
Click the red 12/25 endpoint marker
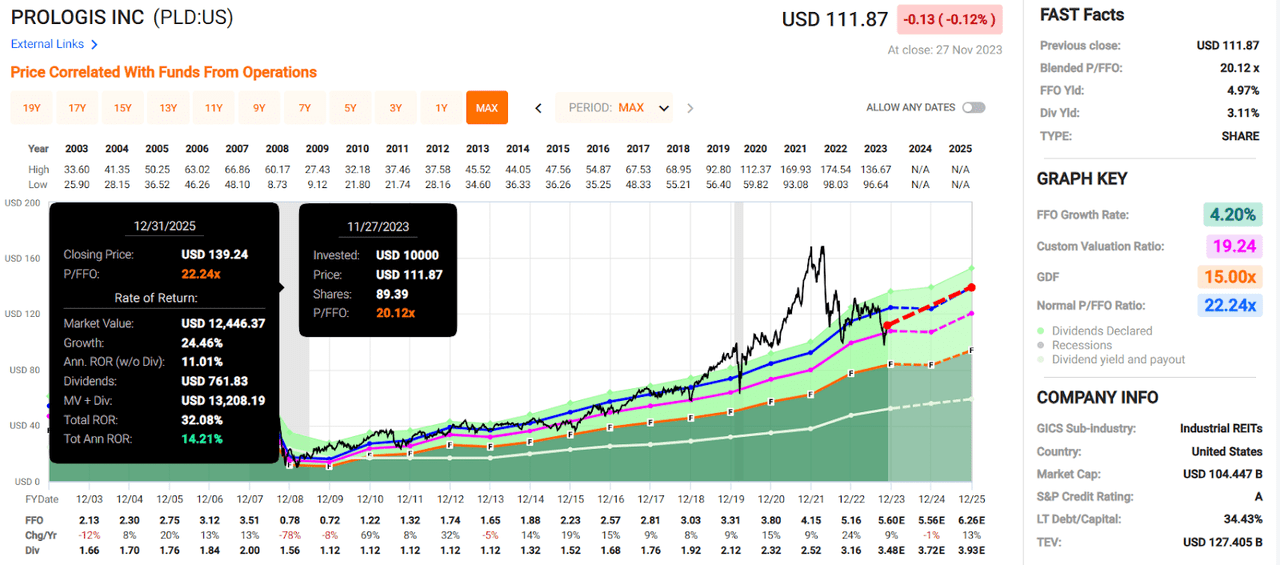pos(971,288)
